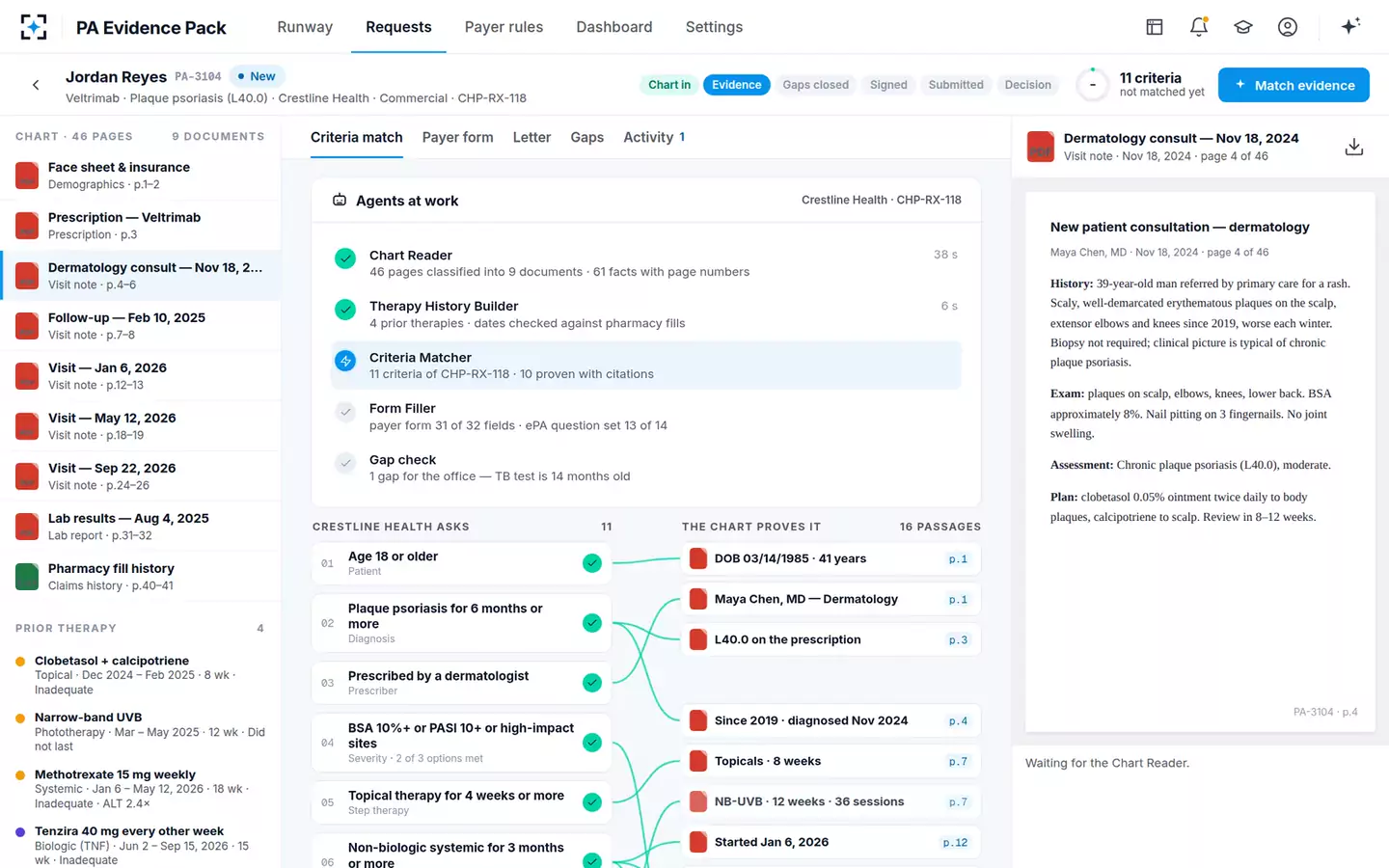Click the red PDF icon in the viewer header
The height and width of the screenshot is (868, 1389).
(x=1041, y=147)
